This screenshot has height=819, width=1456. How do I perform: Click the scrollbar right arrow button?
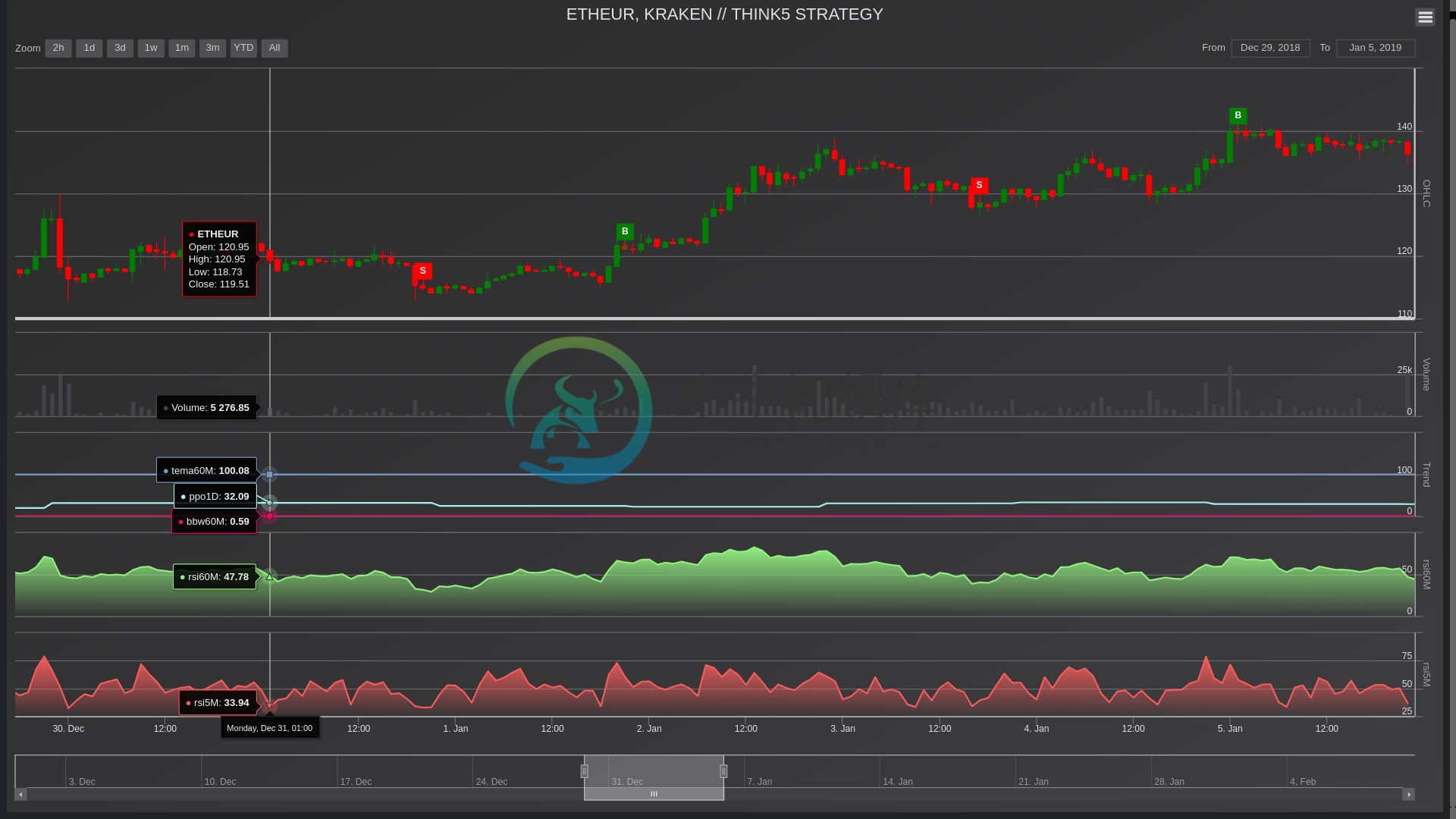click(1408, 794)
